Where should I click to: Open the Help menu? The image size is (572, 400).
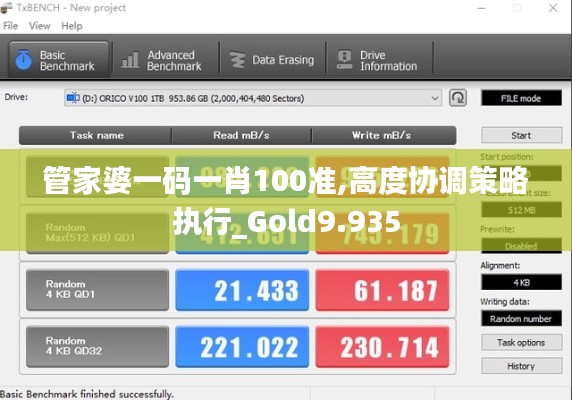[72, 26]
